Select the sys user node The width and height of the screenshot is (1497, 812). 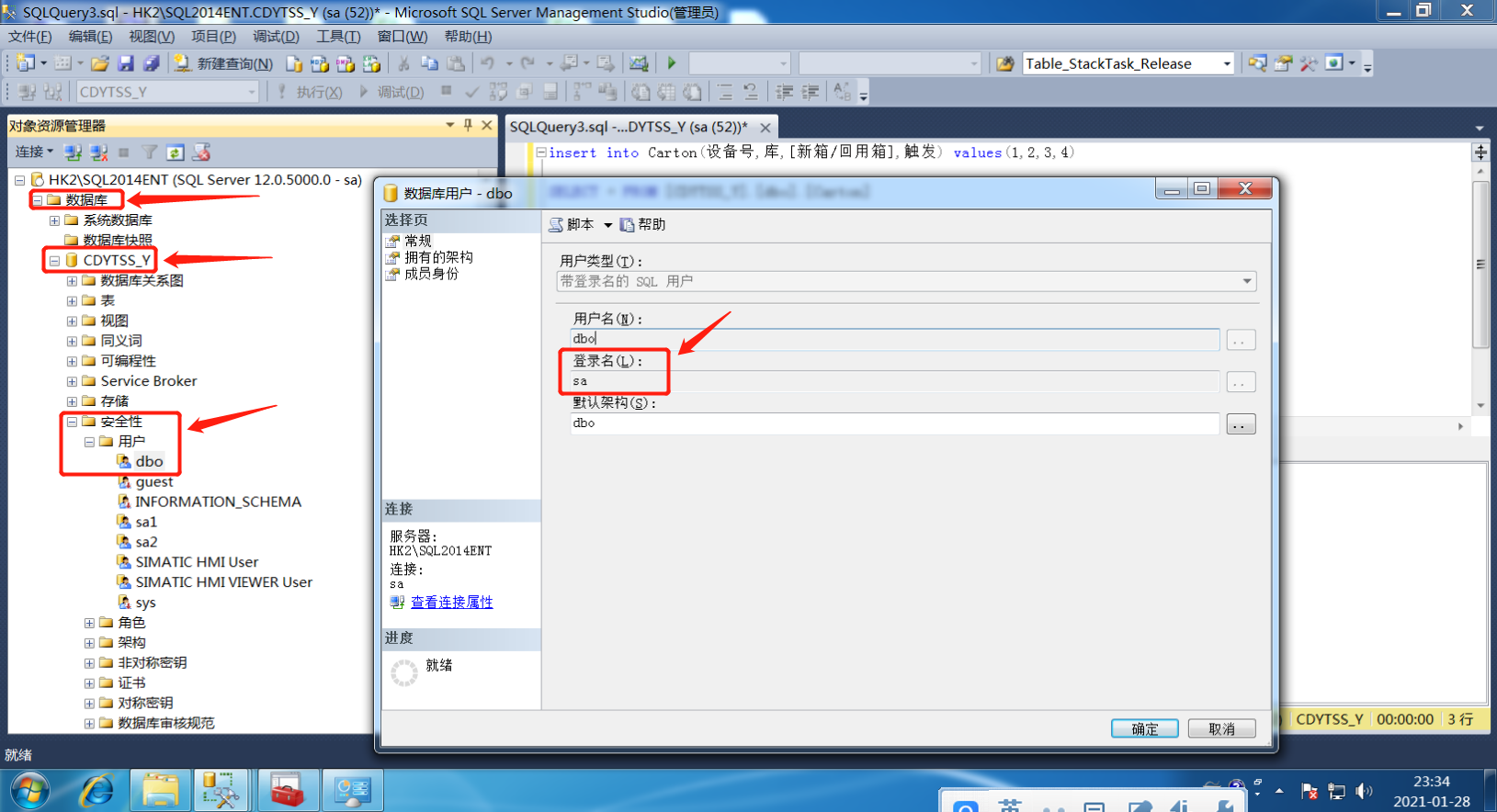click(145, 603)
